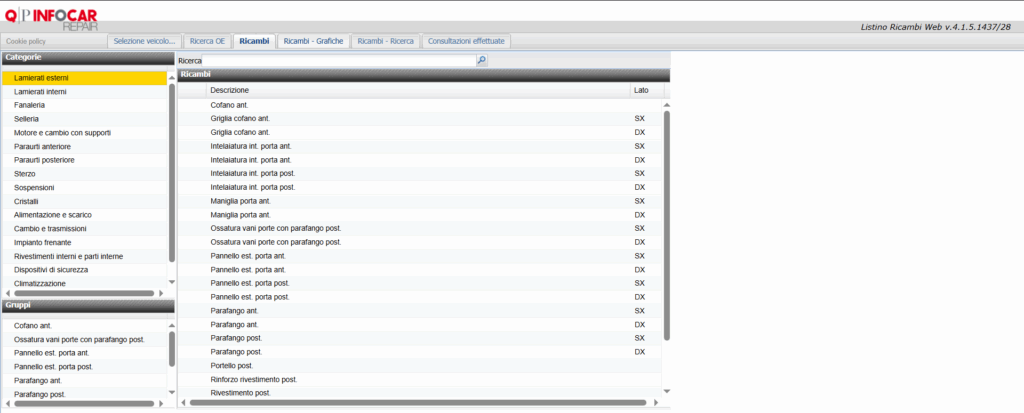Image resolution: width=1024 pixels, height=413 pixels.
Task: Select Intelaiatura int. porta ant. SX row
Action: pyautogui.click(x=421, y=146)
